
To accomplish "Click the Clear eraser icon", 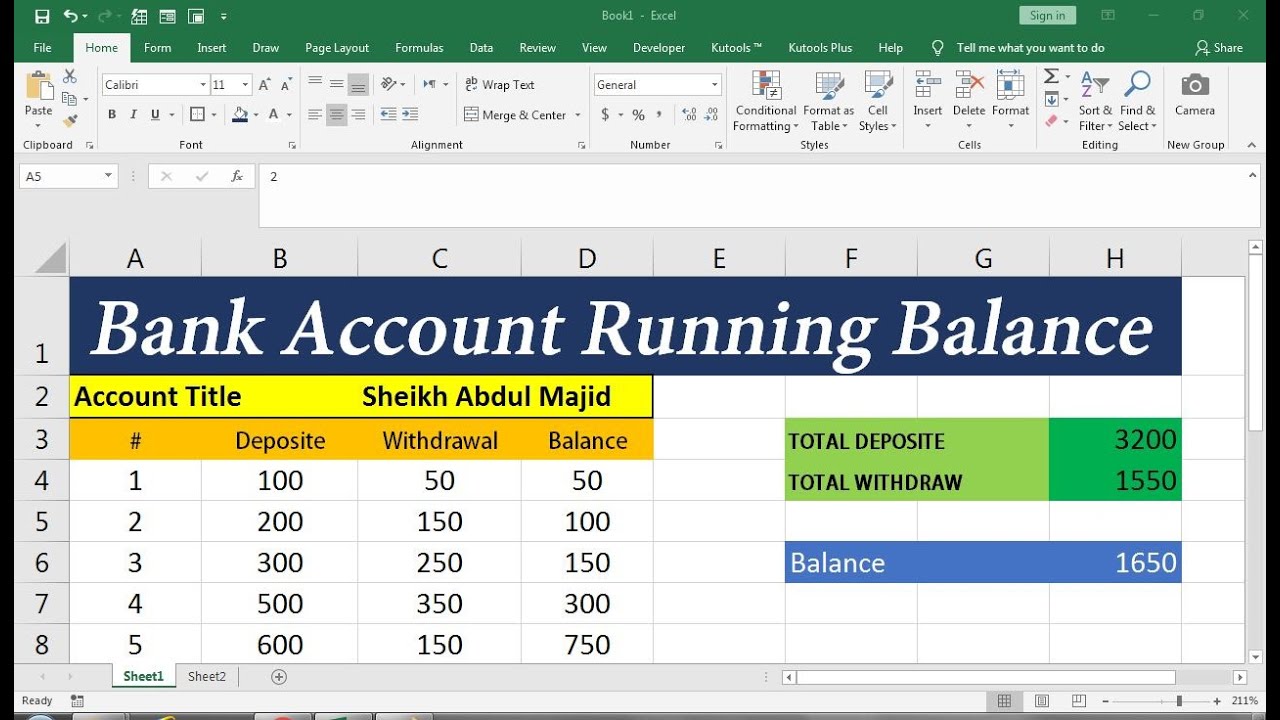I will click(1051, 121).
